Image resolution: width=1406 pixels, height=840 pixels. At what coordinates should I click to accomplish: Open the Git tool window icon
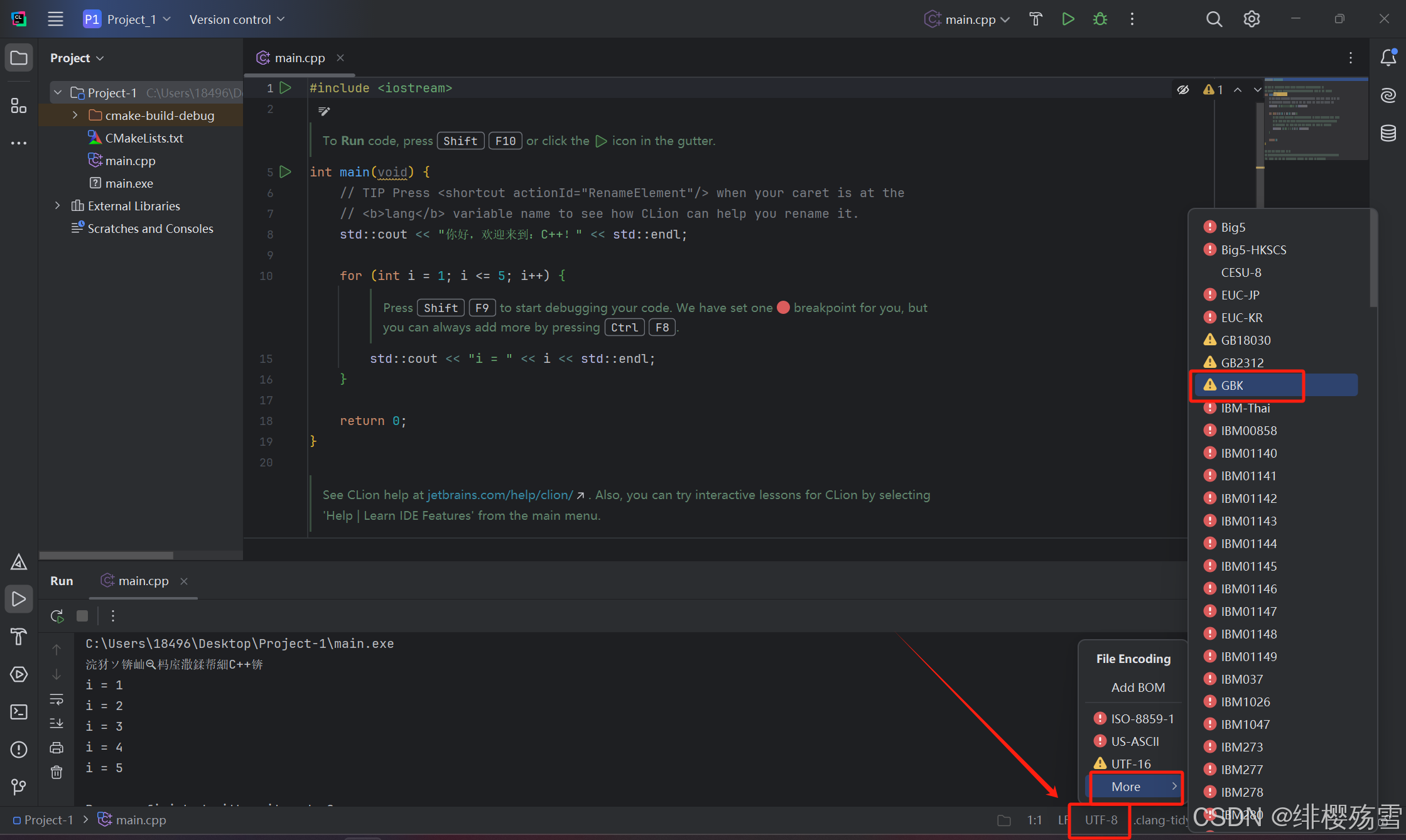point(19,787)
